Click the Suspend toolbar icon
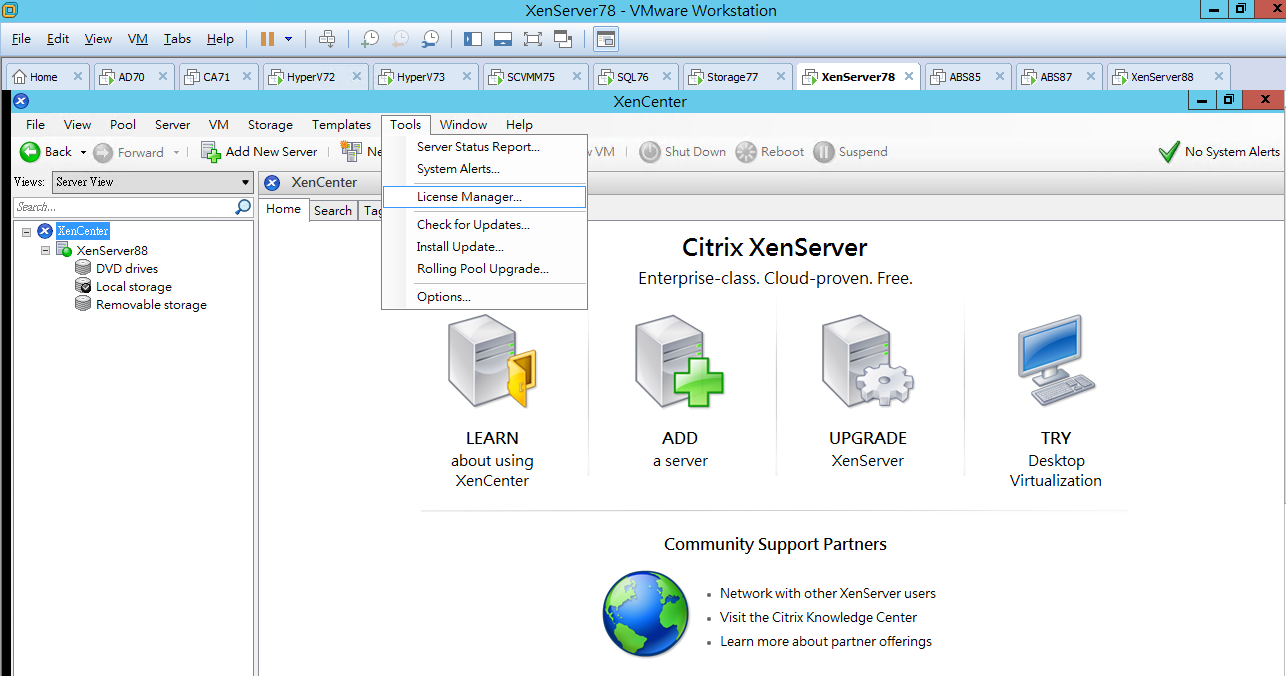1286x676 pixels. tap(824, 152)
